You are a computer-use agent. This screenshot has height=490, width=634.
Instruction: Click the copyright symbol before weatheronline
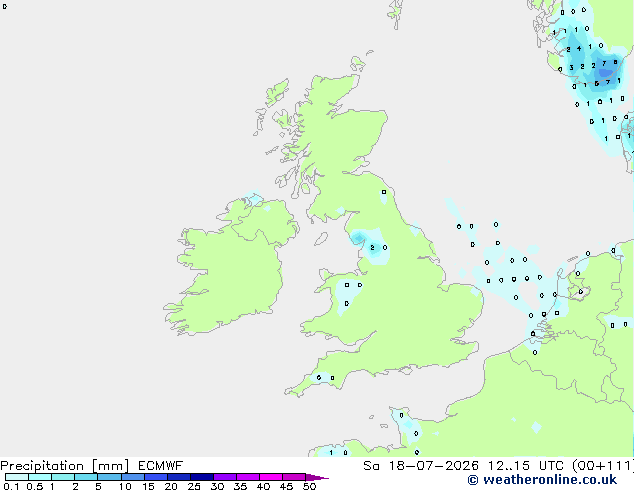tap(472, 480)
